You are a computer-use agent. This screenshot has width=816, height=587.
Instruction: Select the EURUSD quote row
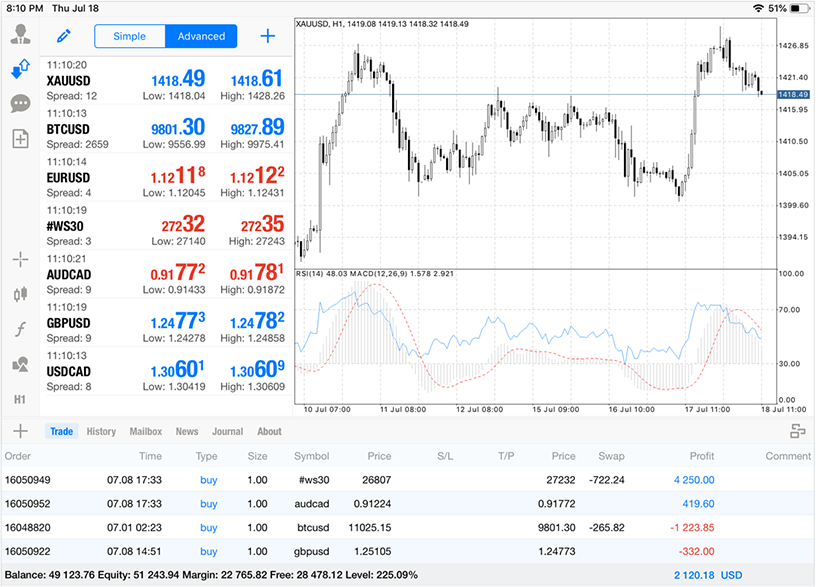[166, 177]
